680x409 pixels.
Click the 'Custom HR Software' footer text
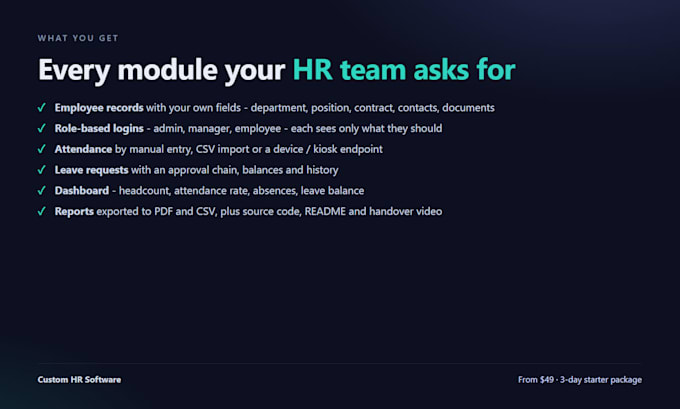tap(79, 380)
